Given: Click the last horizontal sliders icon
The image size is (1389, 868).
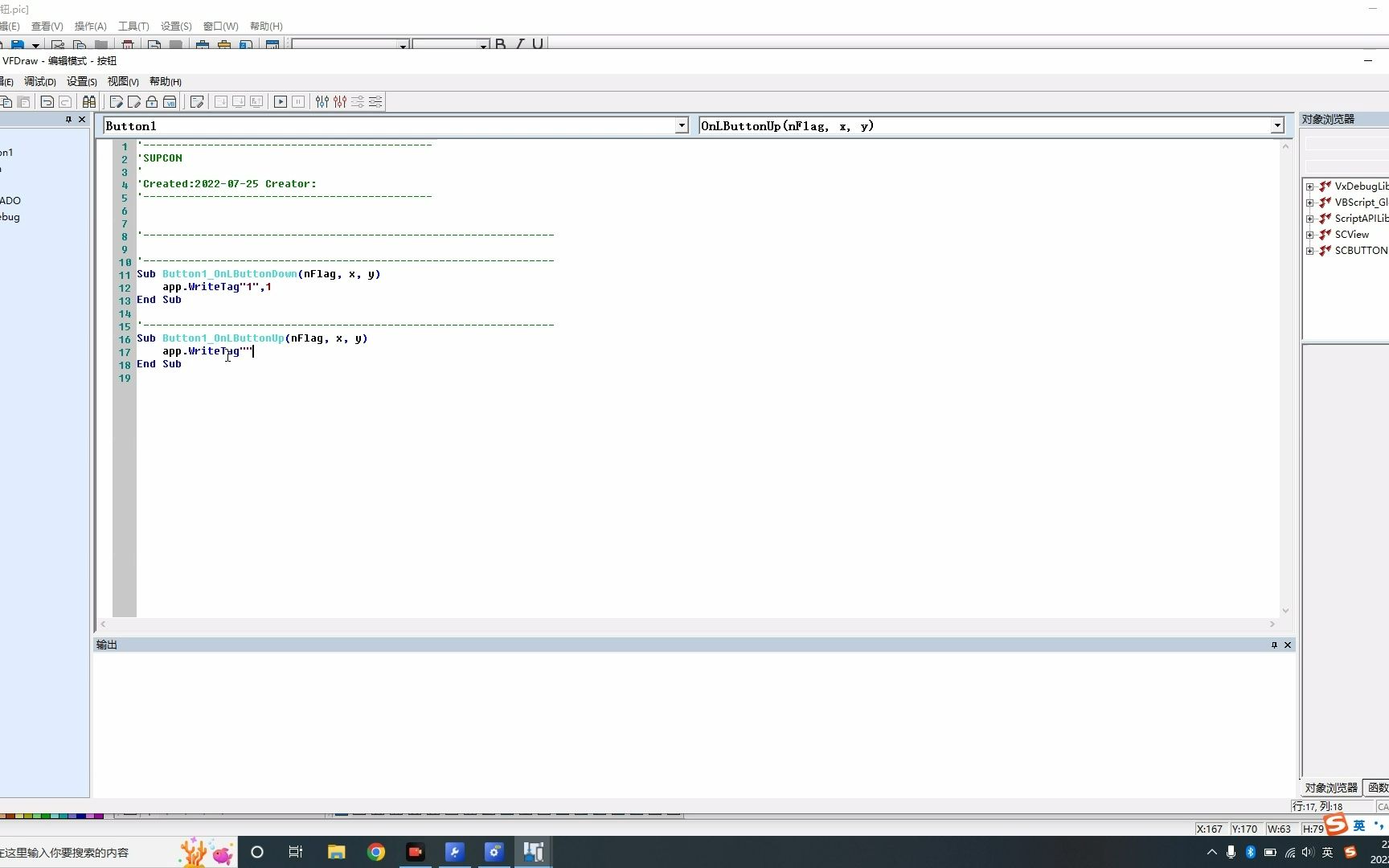Looking at the screenshot, I should coord(375,102).
